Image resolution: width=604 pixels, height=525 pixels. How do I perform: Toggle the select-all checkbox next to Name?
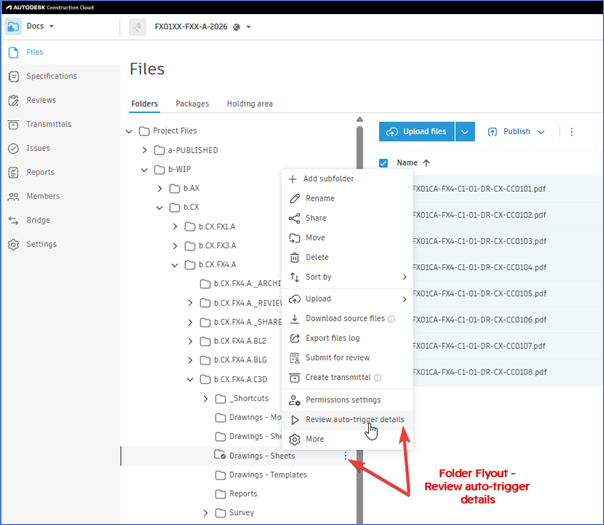(383, 163)
